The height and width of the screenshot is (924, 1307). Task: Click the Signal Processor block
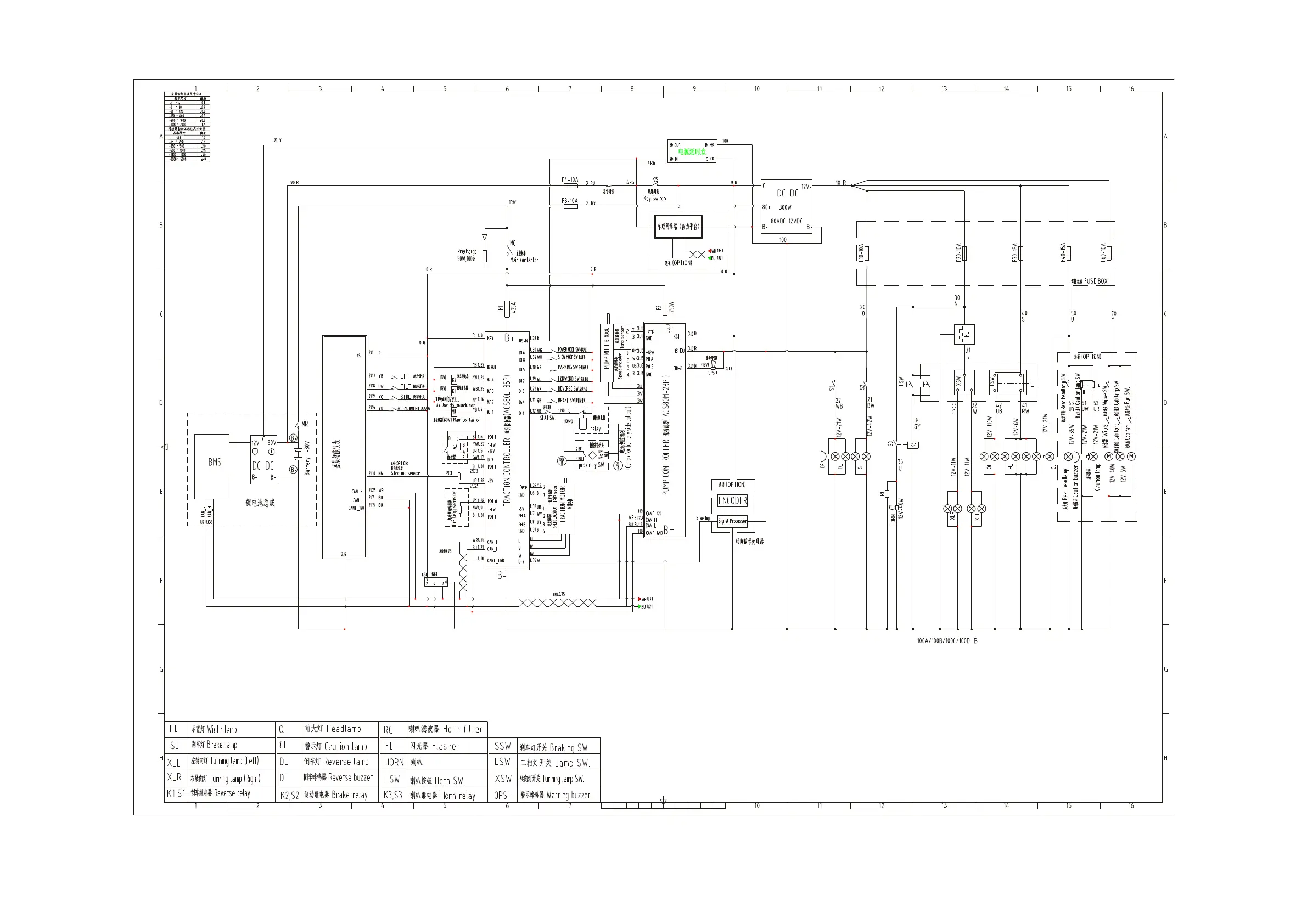(732, 521)
